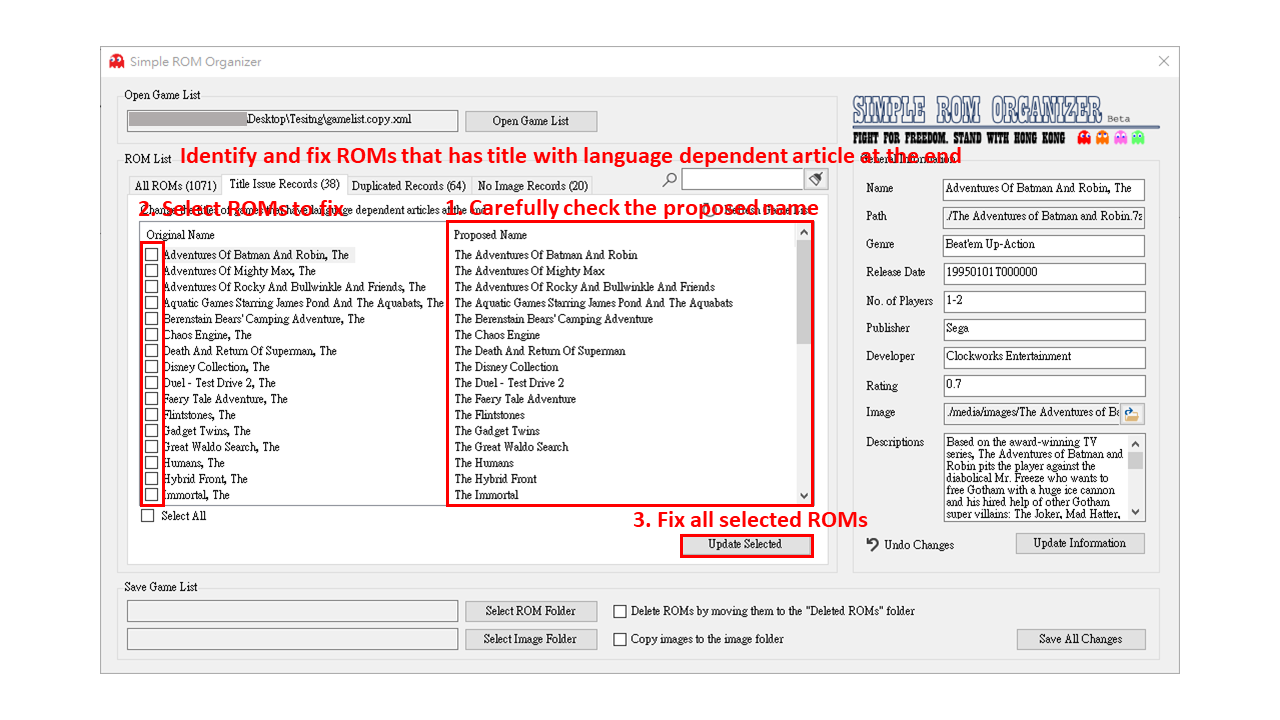Select row "Great Waldo Search, The"
This screenshot has height=720, width=1280.
click(221, 447)
